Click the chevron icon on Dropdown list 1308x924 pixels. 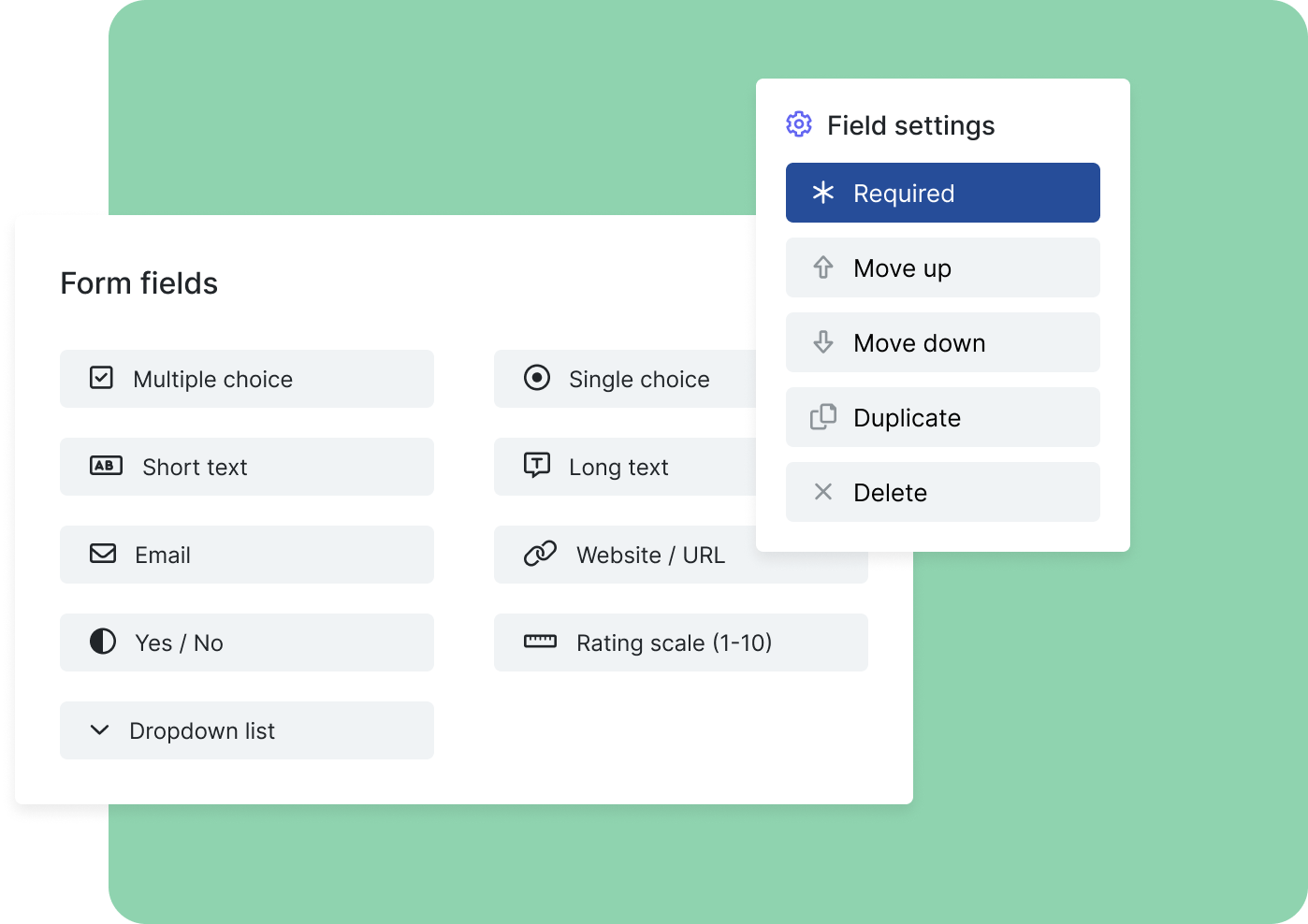coord(100,729)
